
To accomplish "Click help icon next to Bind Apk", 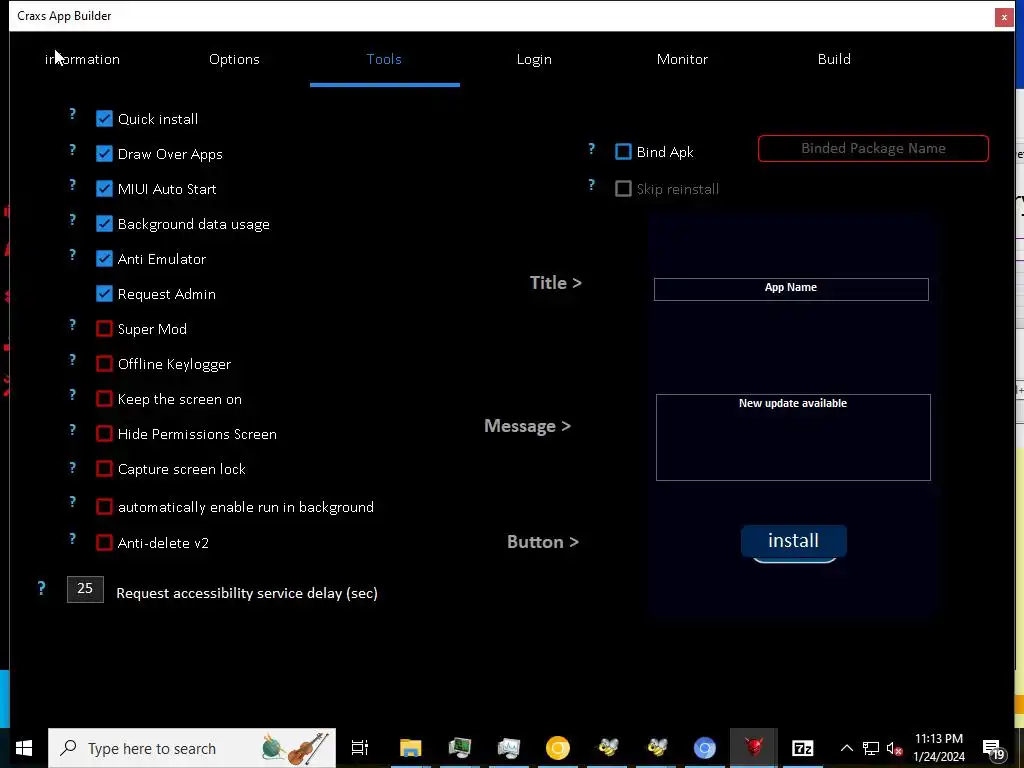I will click(x=592, y=149).
